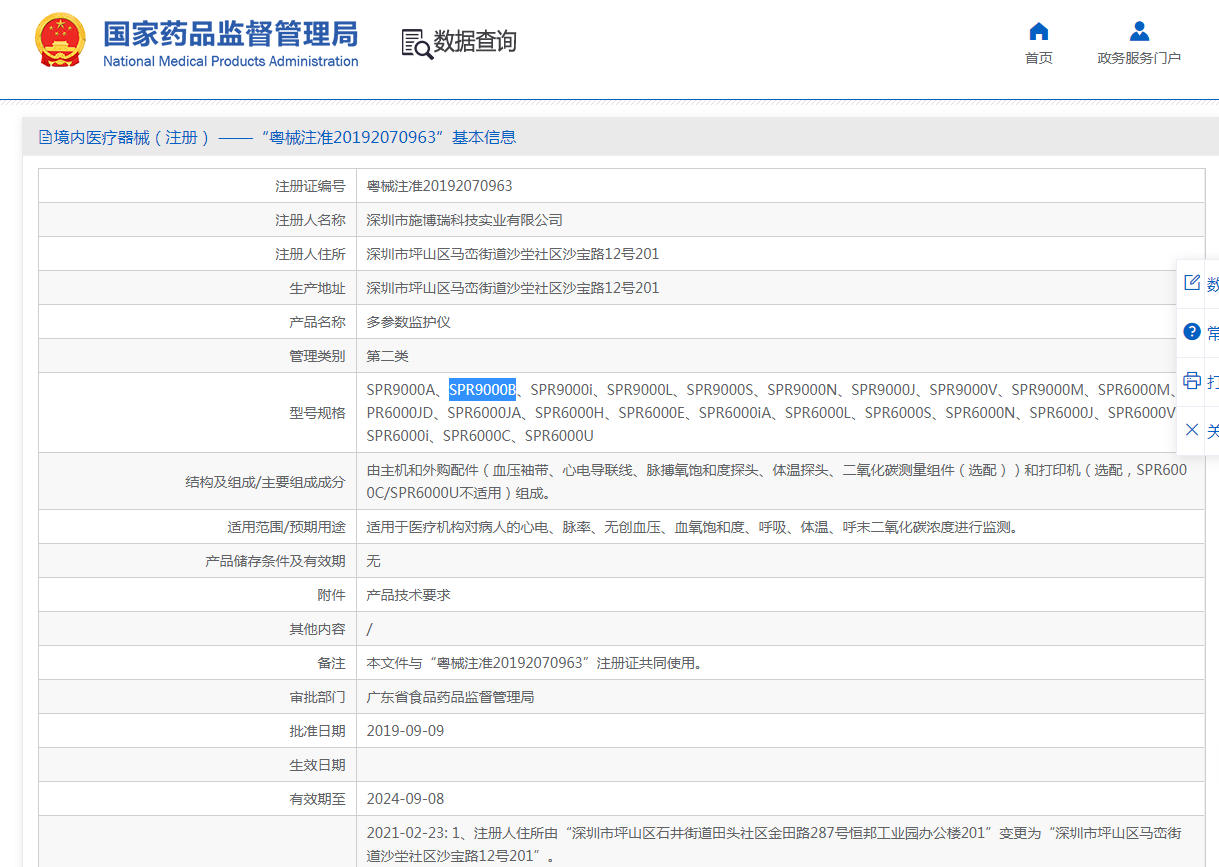Click the 2021-02-23 change record text
The image size is (1219, 867).
(774, 844)
